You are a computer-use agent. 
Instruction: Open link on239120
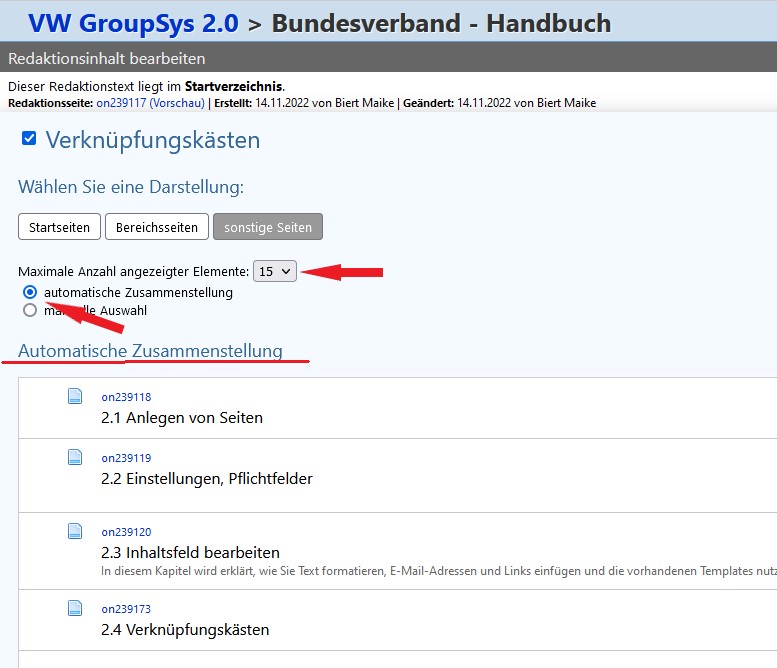coord(126,532)
